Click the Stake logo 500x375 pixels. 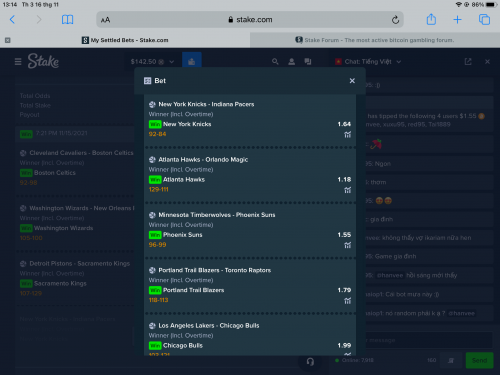point(43,61)
